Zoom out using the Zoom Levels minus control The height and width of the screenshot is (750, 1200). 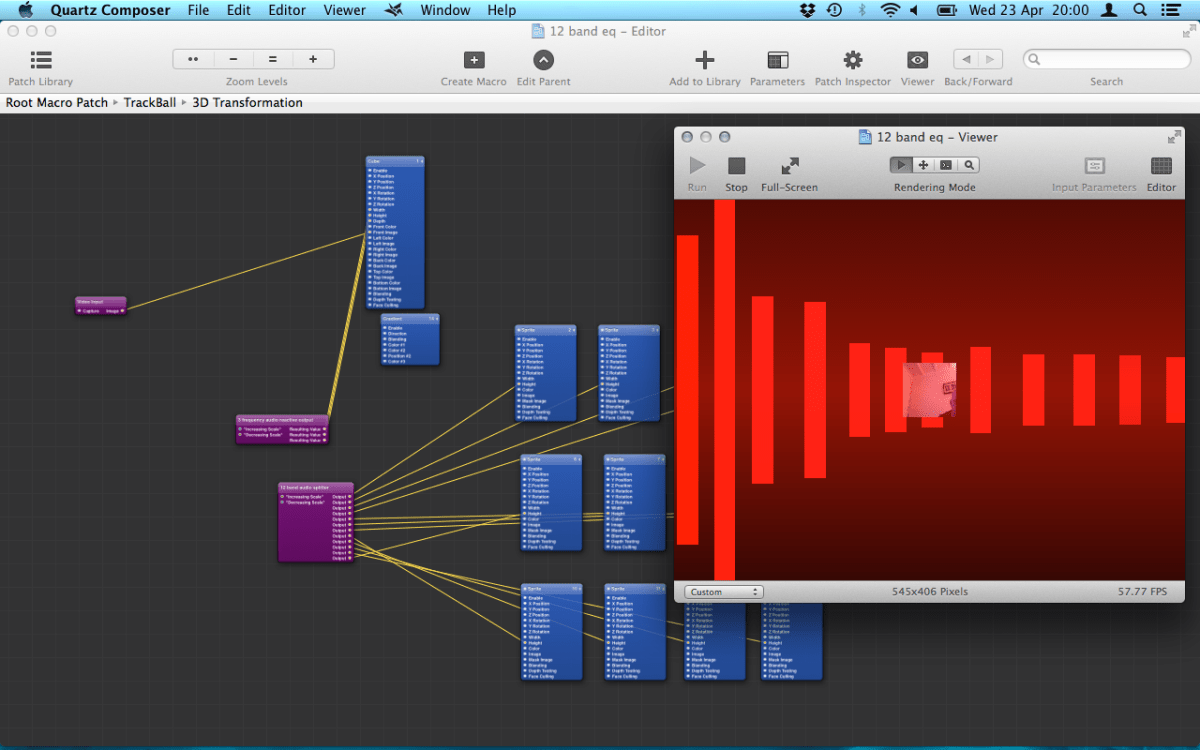tap(232, 58)
